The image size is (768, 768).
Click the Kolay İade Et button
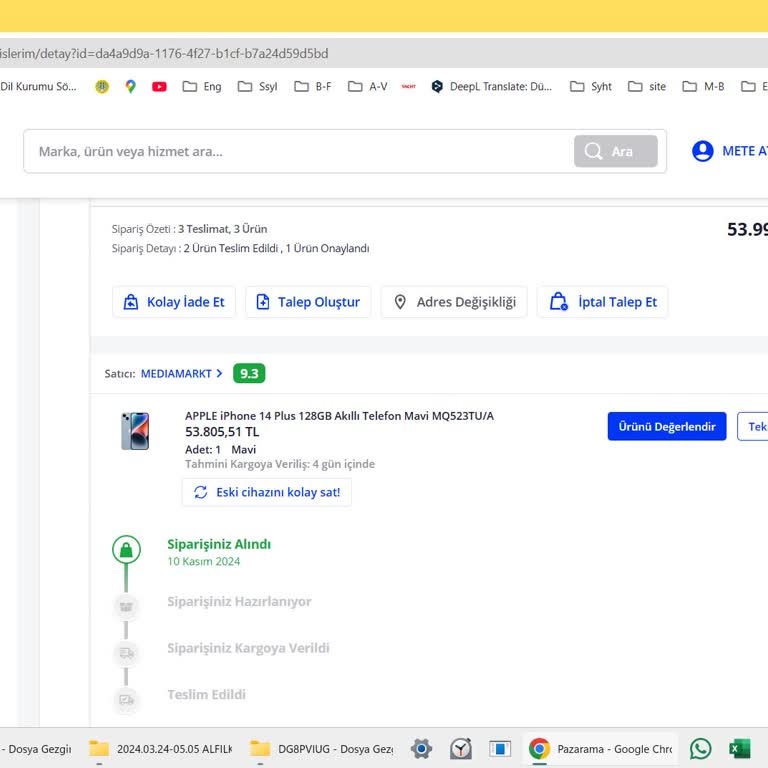174,302
